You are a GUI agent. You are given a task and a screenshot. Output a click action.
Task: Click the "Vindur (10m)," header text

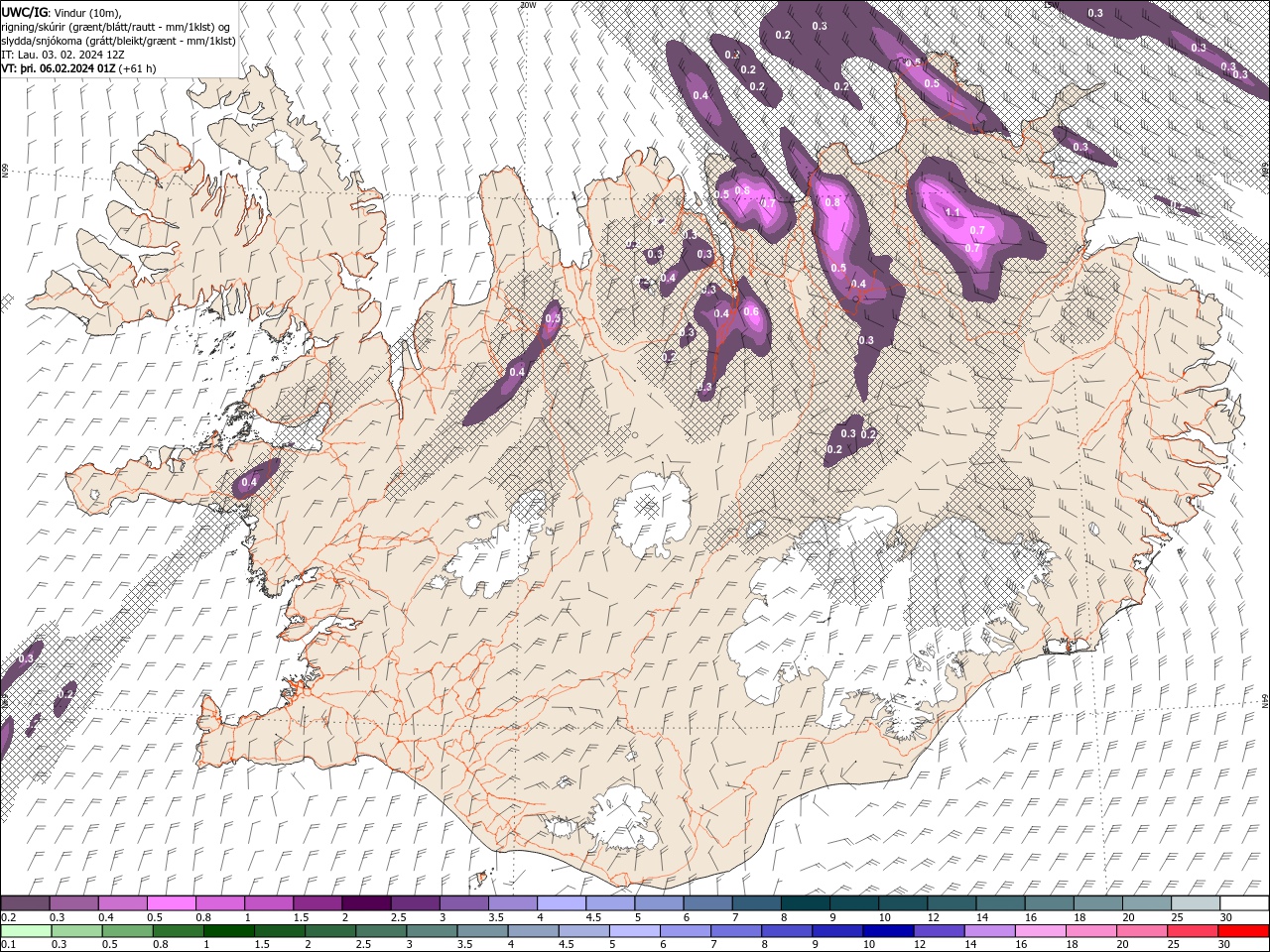88,12
